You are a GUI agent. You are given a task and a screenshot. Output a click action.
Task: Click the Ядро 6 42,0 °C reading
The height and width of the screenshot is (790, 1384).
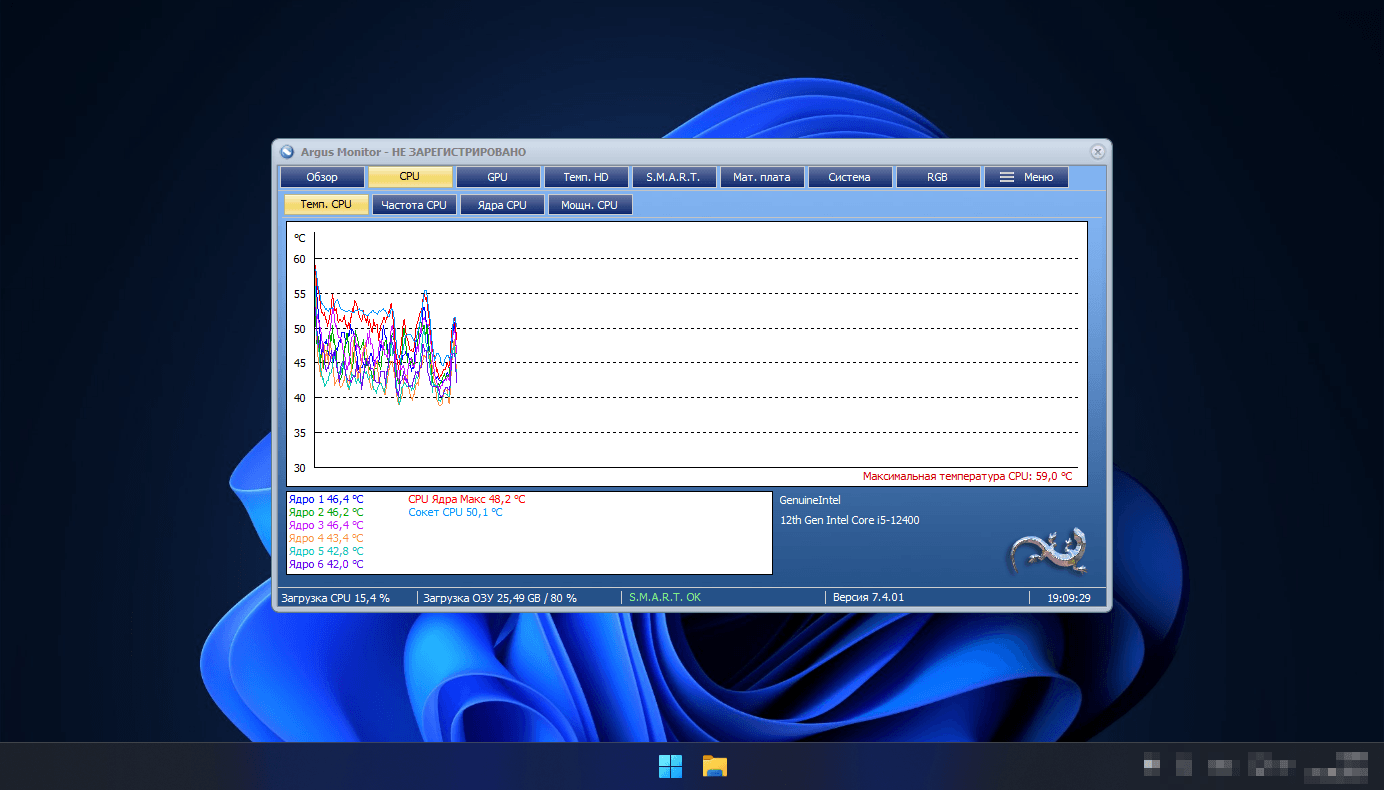pyautogui.click(x=326, y=564)
